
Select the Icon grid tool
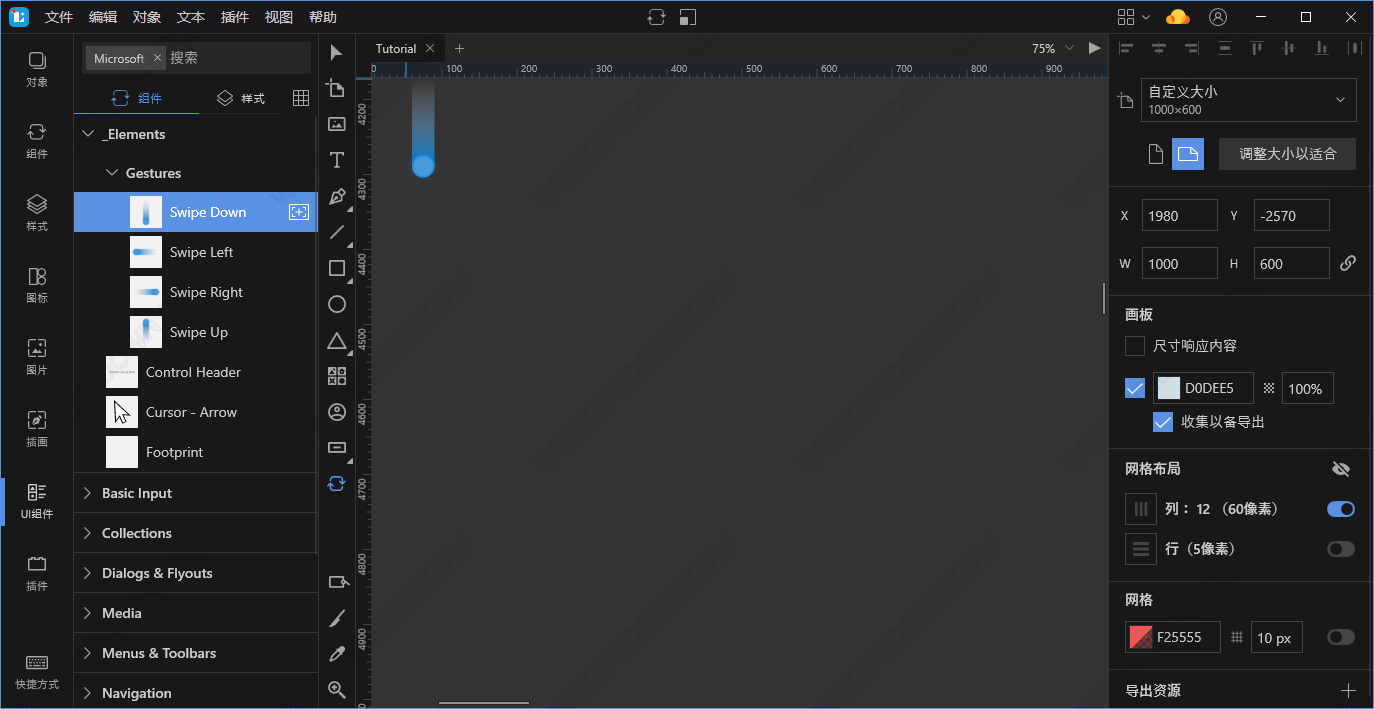click(x=337, y=376)
